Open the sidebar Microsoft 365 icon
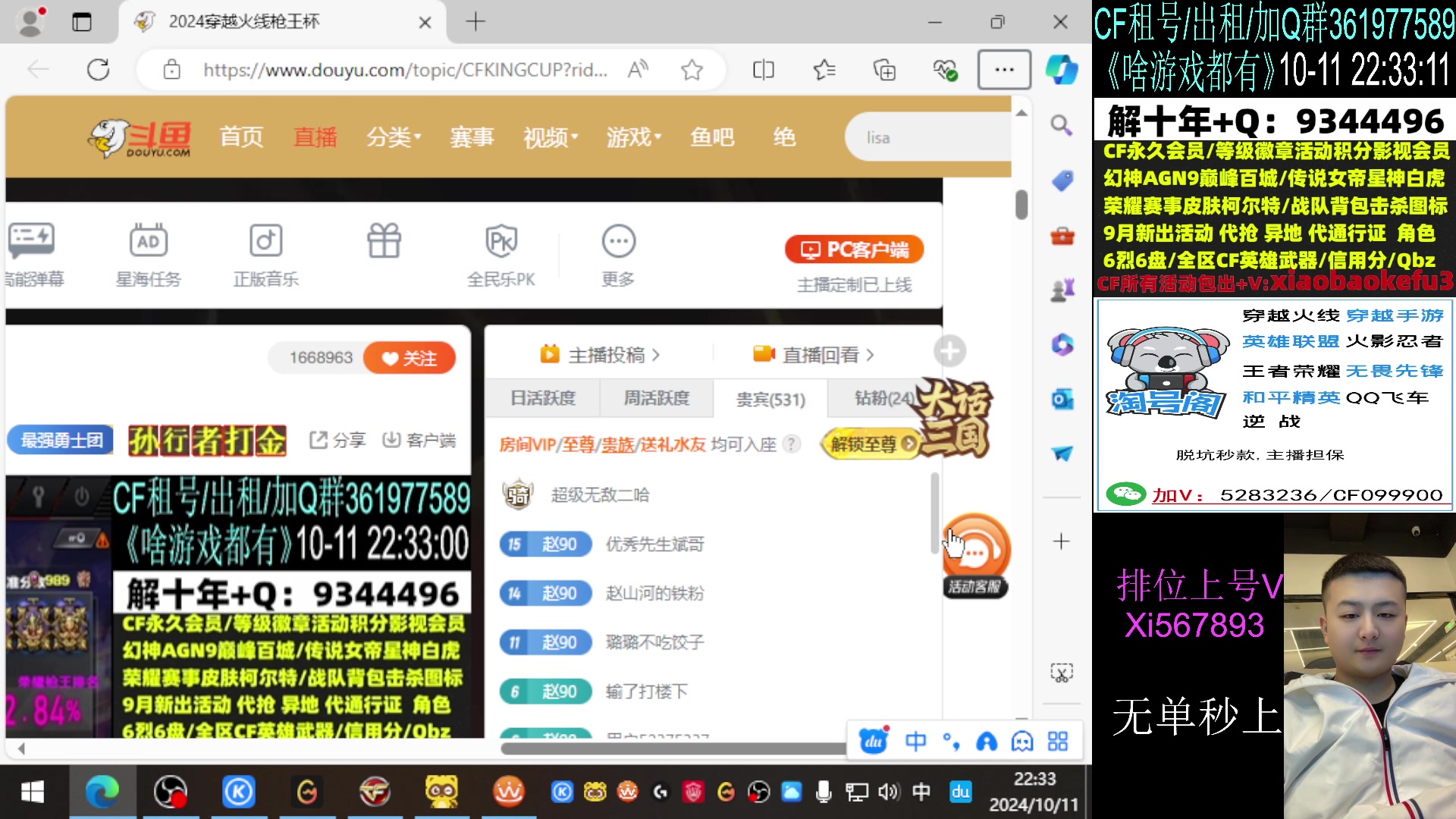 coord(1062,345)
